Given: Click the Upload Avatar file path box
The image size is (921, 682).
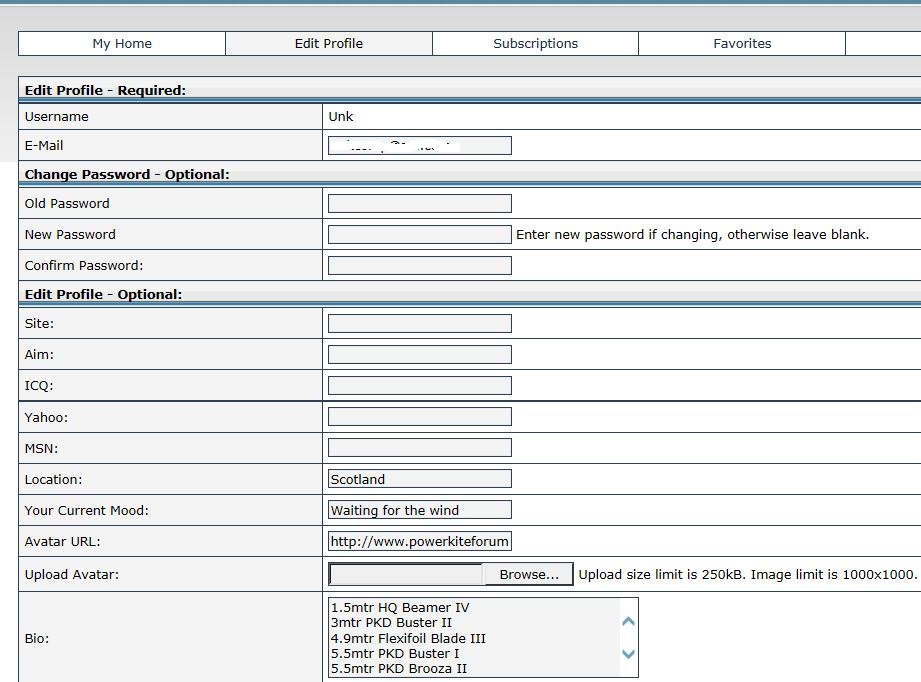Looking at the screenshot, I should tap(406, 574).
